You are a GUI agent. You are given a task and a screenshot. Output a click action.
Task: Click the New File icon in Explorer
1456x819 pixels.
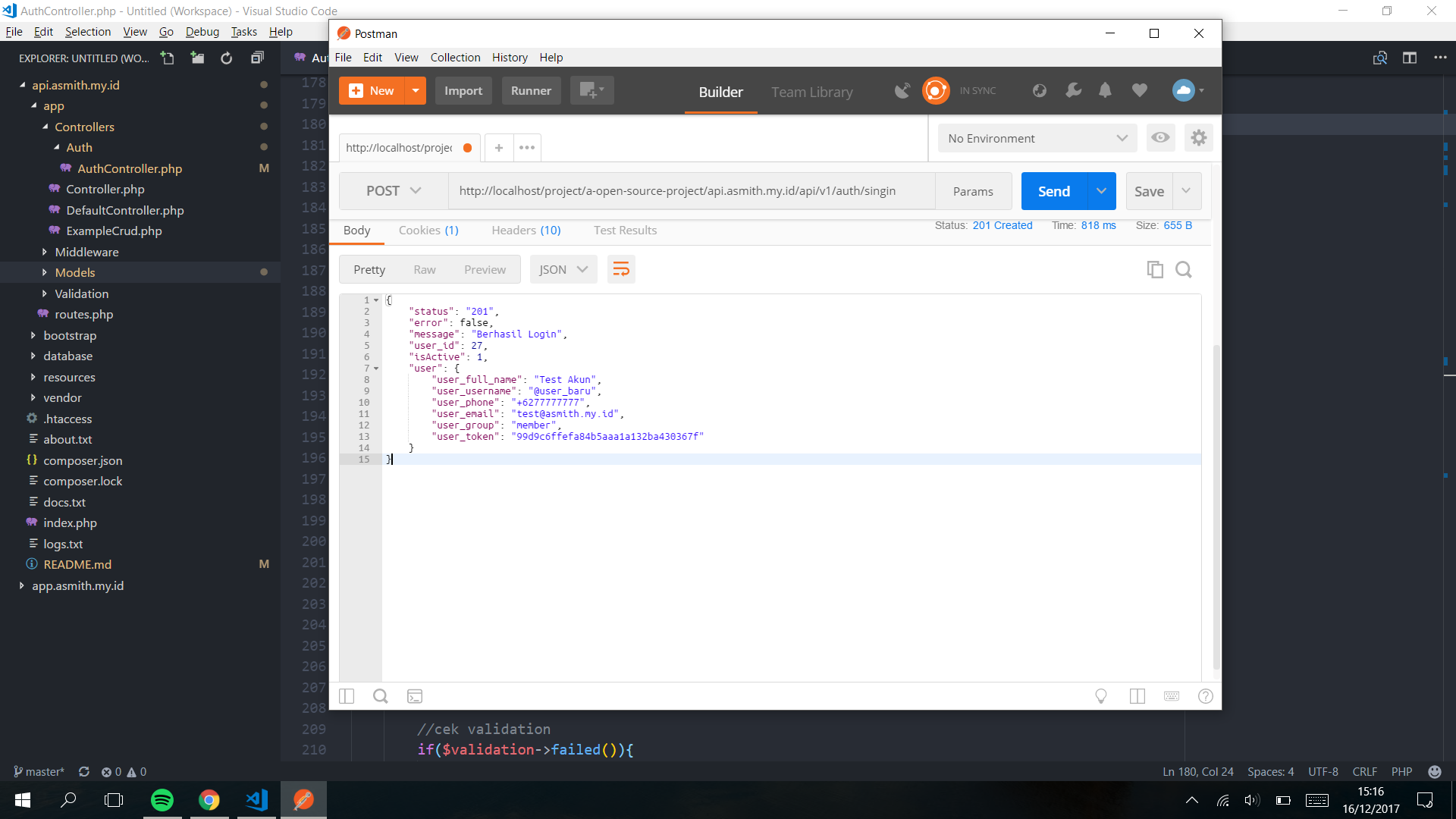tap(168, 58)
